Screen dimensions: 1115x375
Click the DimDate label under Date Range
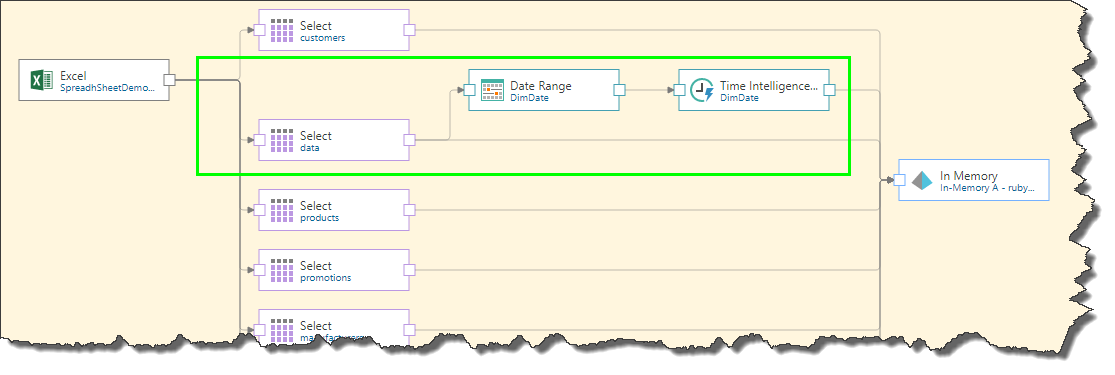coord(530,98)
